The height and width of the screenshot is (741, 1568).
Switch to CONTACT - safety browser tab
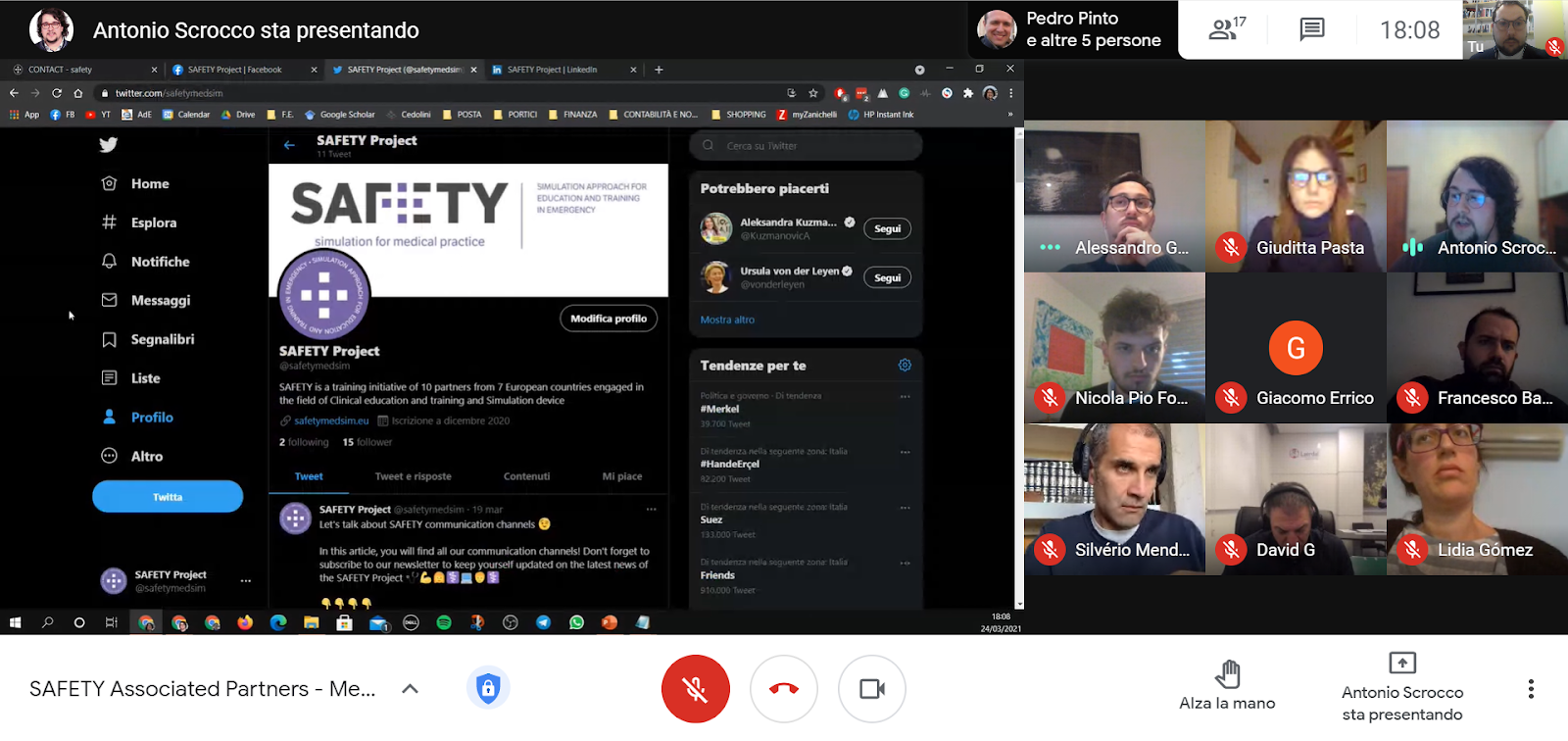[x=84, y=70]
